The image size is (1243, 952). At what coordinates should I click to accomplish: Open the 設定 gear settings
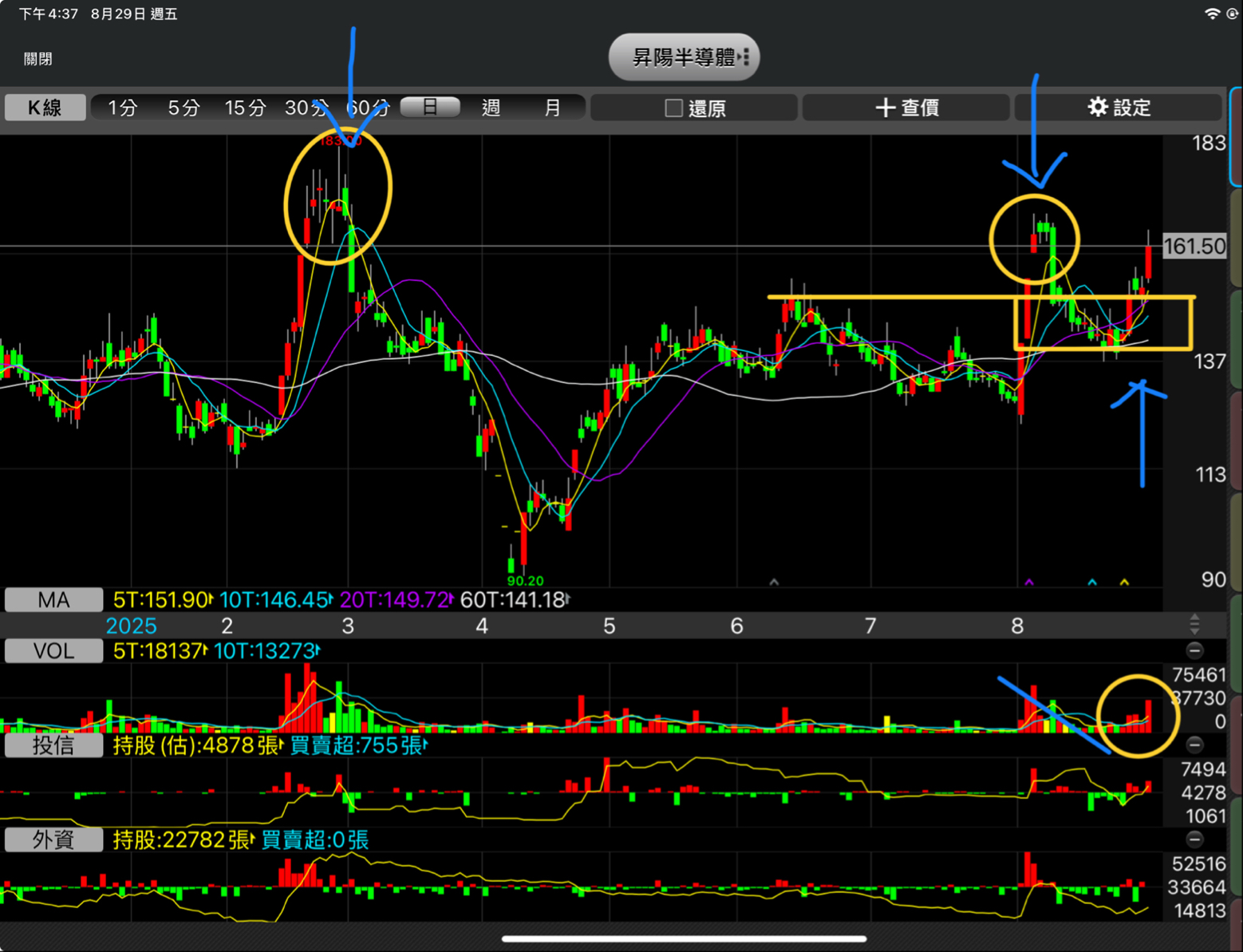pyautogui.click(x=1118, y=108)
